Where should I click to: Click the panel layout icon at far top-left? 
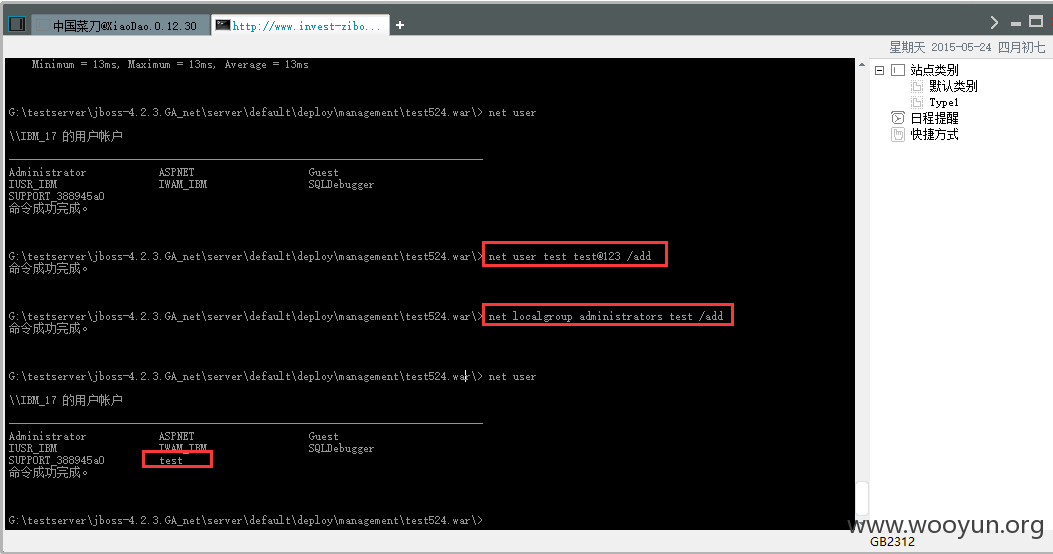coord(16,24)
